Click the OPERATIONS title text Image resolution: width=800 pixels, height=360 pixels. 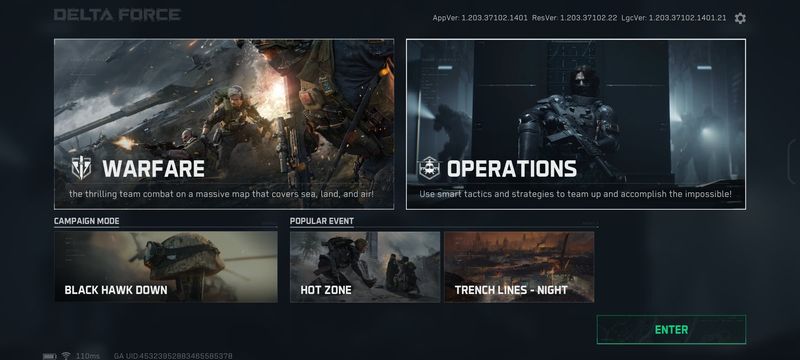pyautogui.click(x=512, y=169)
